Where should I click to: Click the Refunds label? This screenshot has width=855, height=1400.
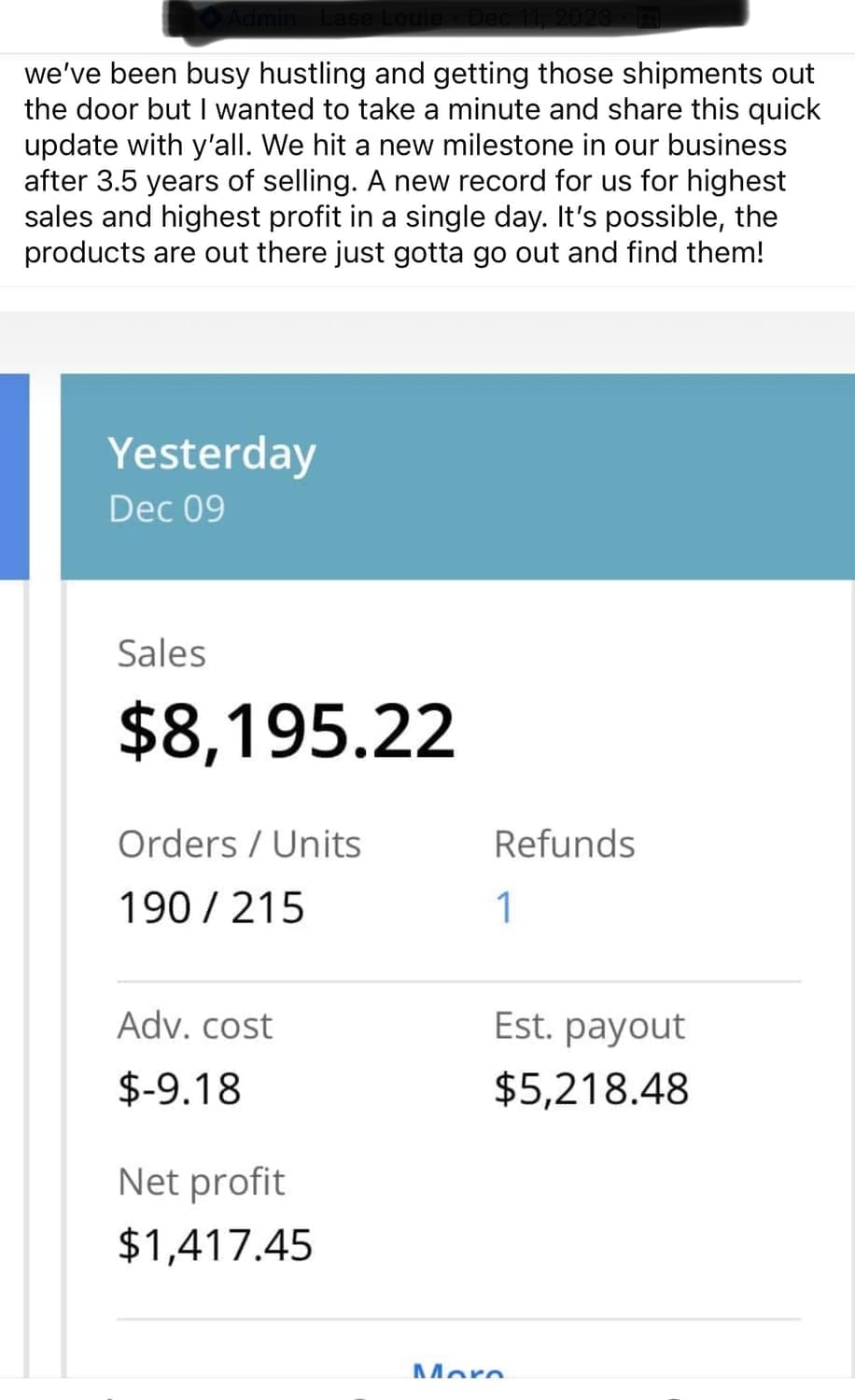click(564, 844)
